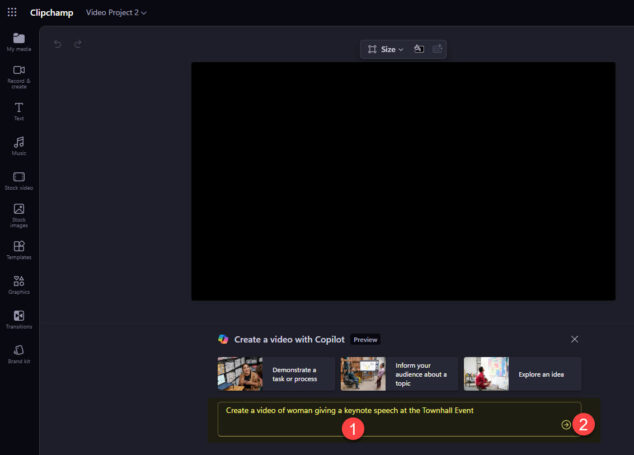634x455 pixels.
Task: Click the Inform your audience thumbnail image
Action: pos(363,374)
